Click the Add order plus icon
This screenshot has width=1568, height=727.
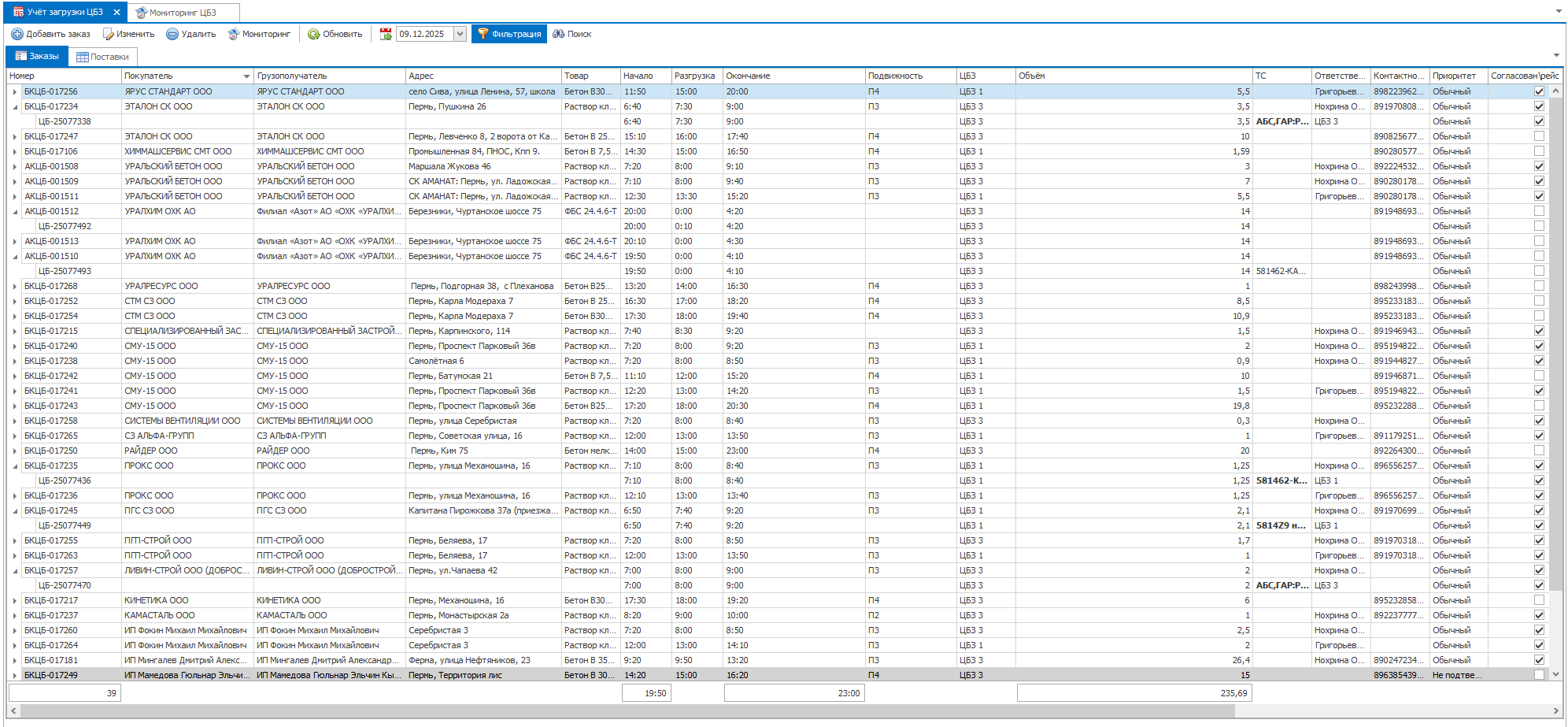pos(17,34)
